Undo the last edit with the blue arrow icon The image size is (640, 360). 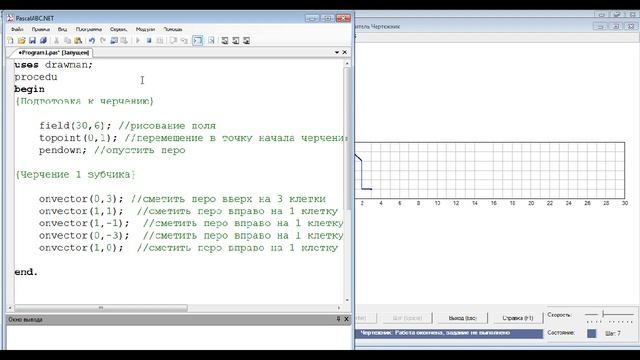[92, 40]
